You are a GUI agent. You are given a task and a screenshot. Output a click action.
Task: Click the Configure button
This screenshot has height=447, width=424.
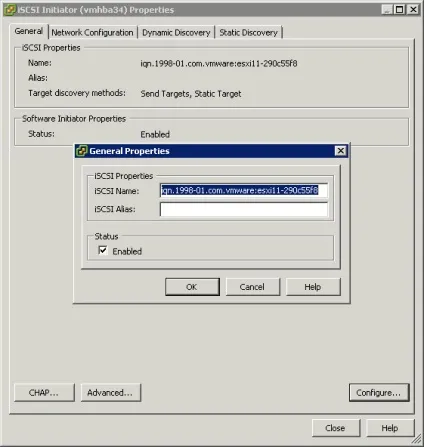(x=379, y=393)
